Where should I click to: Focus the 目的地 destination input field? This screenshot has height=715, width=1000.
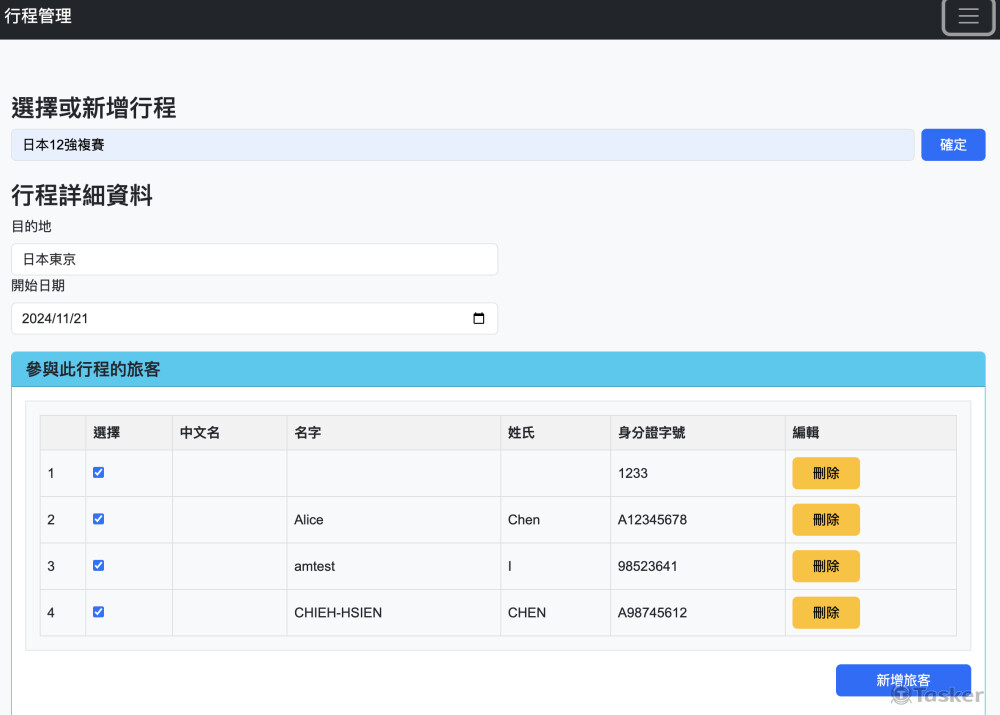(x=254, y=259)
